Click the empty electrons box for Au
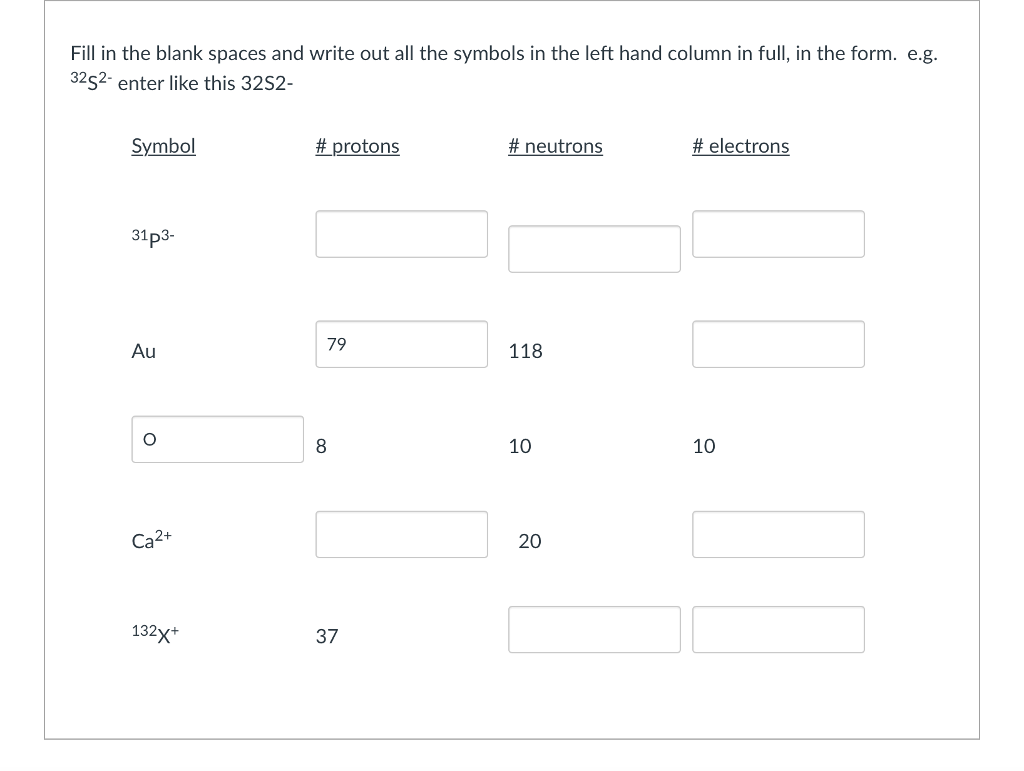Viewport: 1024px width, 771px height. click(x=778, y=343)
